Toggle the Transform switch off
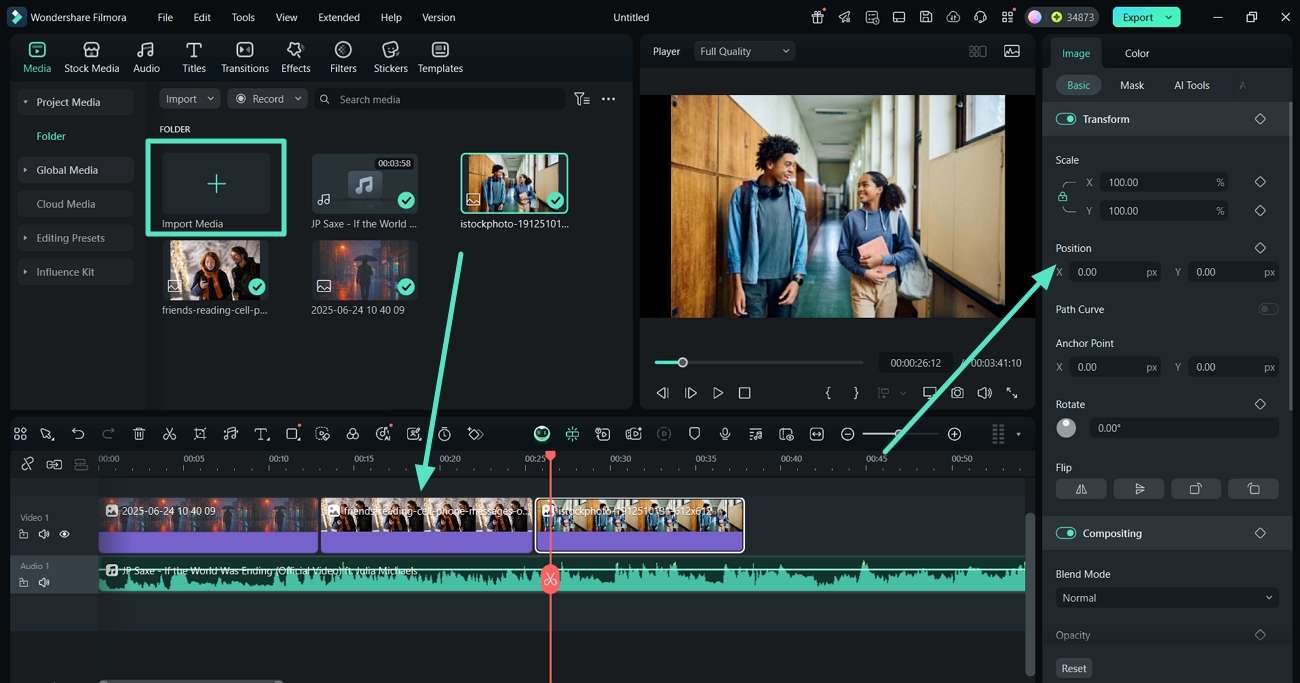 (1065, 119)
